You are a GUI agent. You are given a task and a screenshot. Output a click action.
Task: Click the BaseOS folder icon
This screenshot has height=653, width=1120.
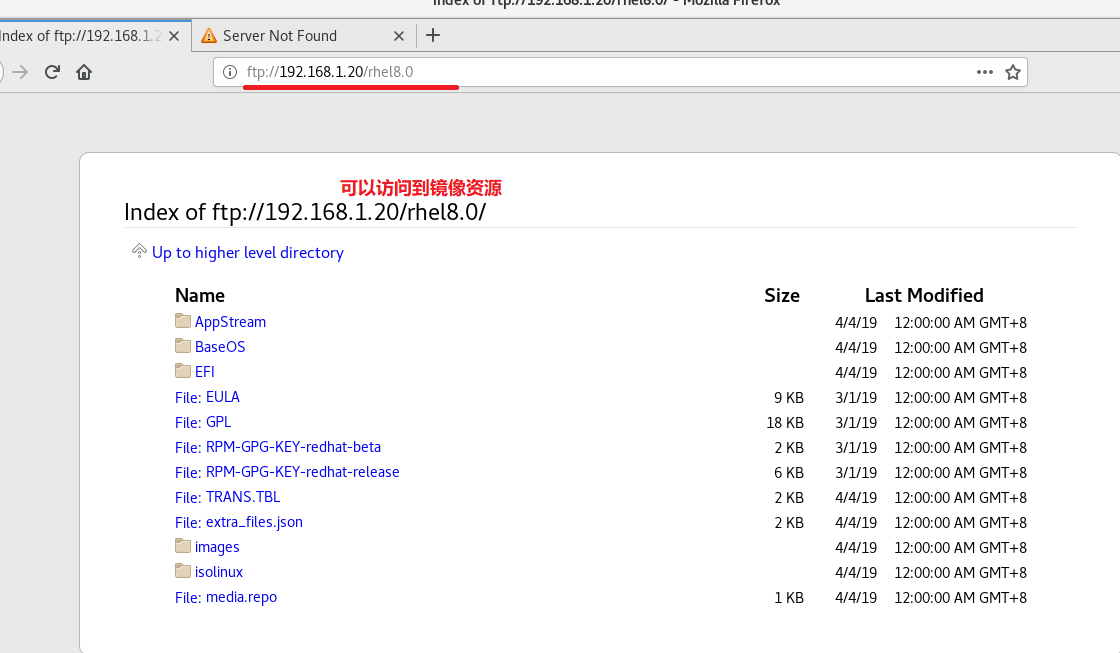tap(183, 346)
